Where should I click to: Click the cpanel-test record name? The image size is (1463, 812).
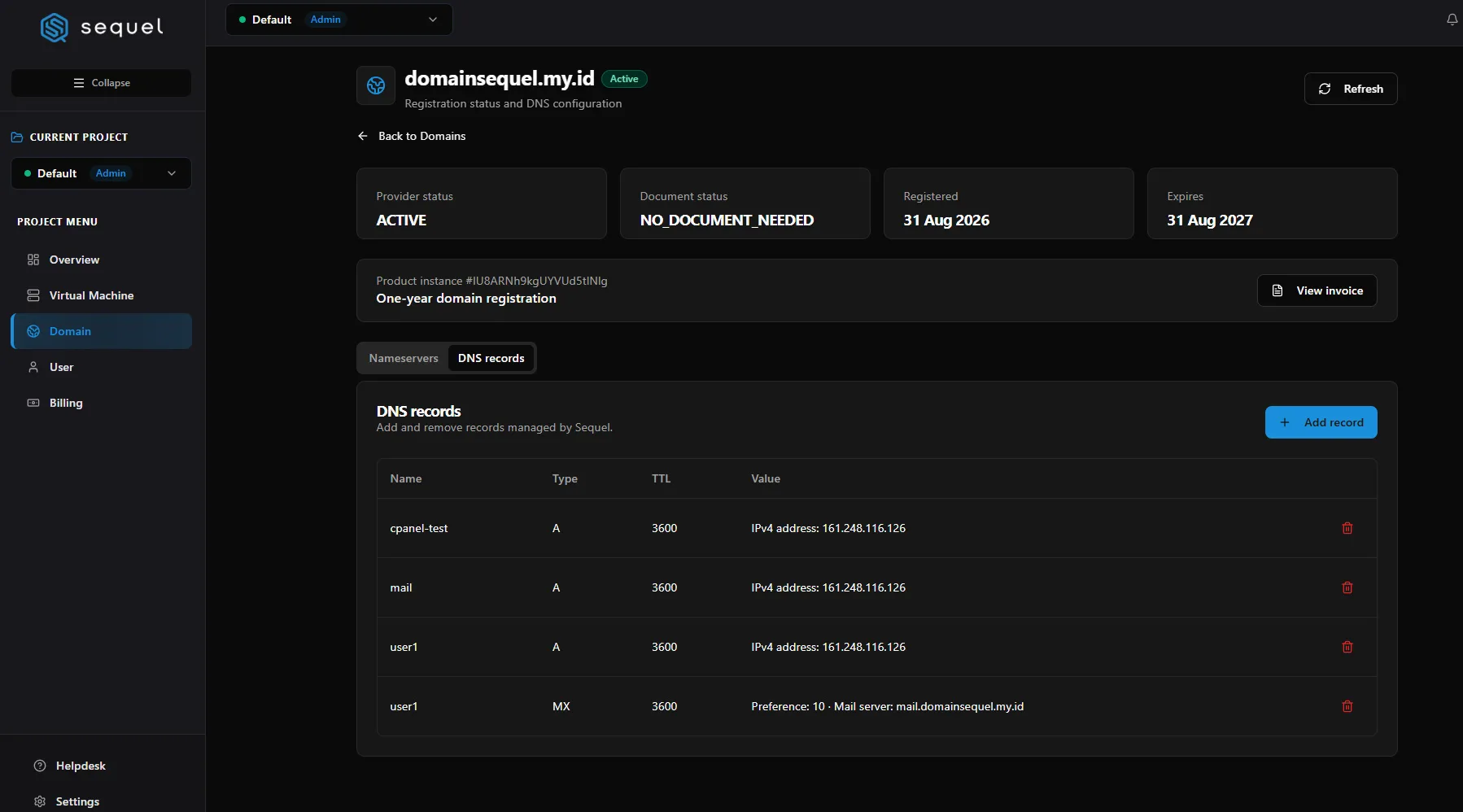point(419,528)
